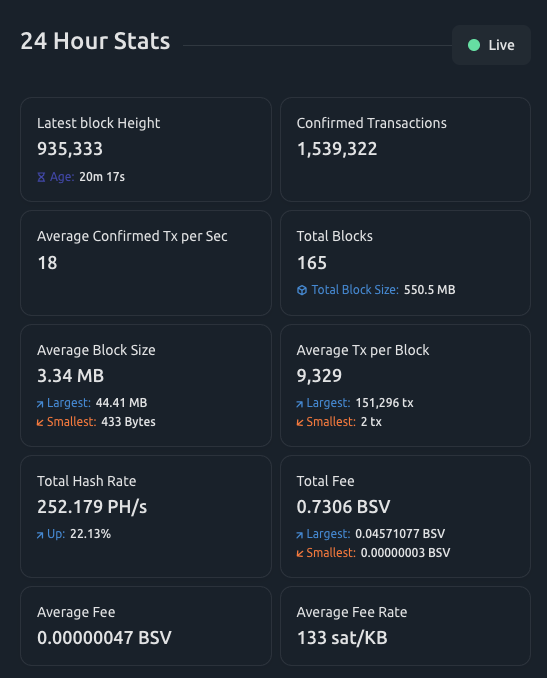Image resolution: width=547 pixels, height=678 pixels.
Task: Click the green Live indicator dot
Action: coord(474,45)
